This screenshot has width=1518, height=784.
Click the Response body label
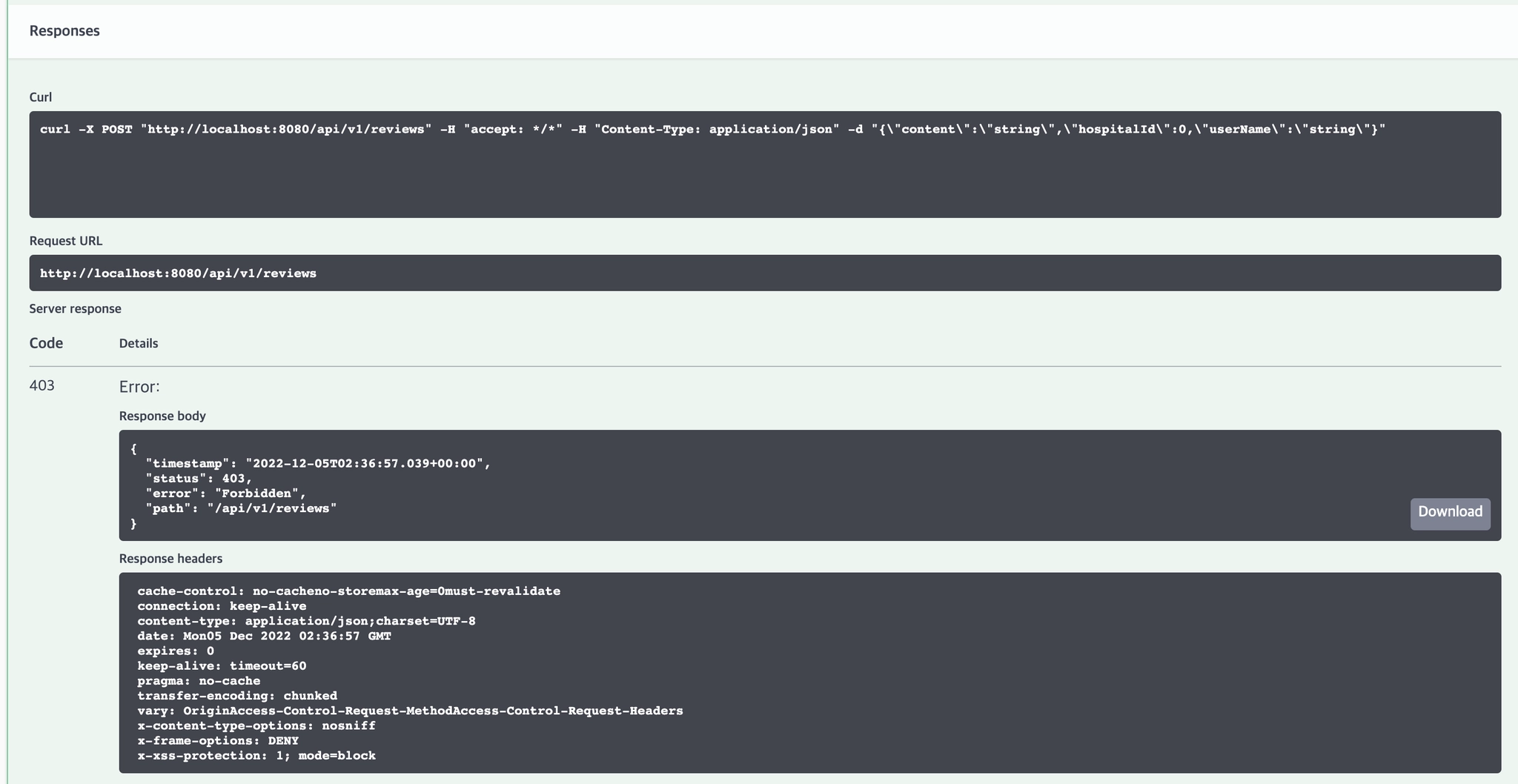[162, 416]
